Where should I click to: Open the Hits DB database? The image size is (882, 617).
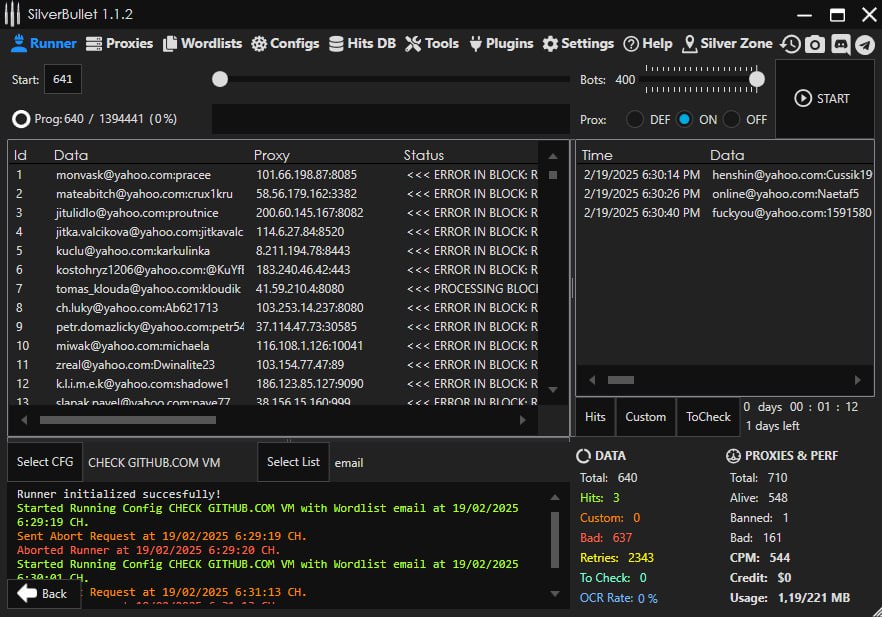click(x=362, y=43)
